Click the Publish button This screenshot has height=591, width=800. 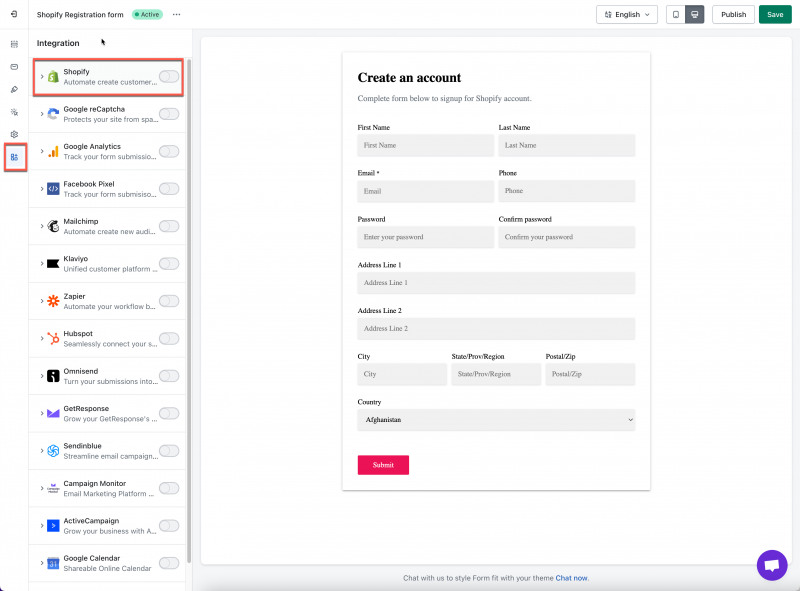coord(733,14)
